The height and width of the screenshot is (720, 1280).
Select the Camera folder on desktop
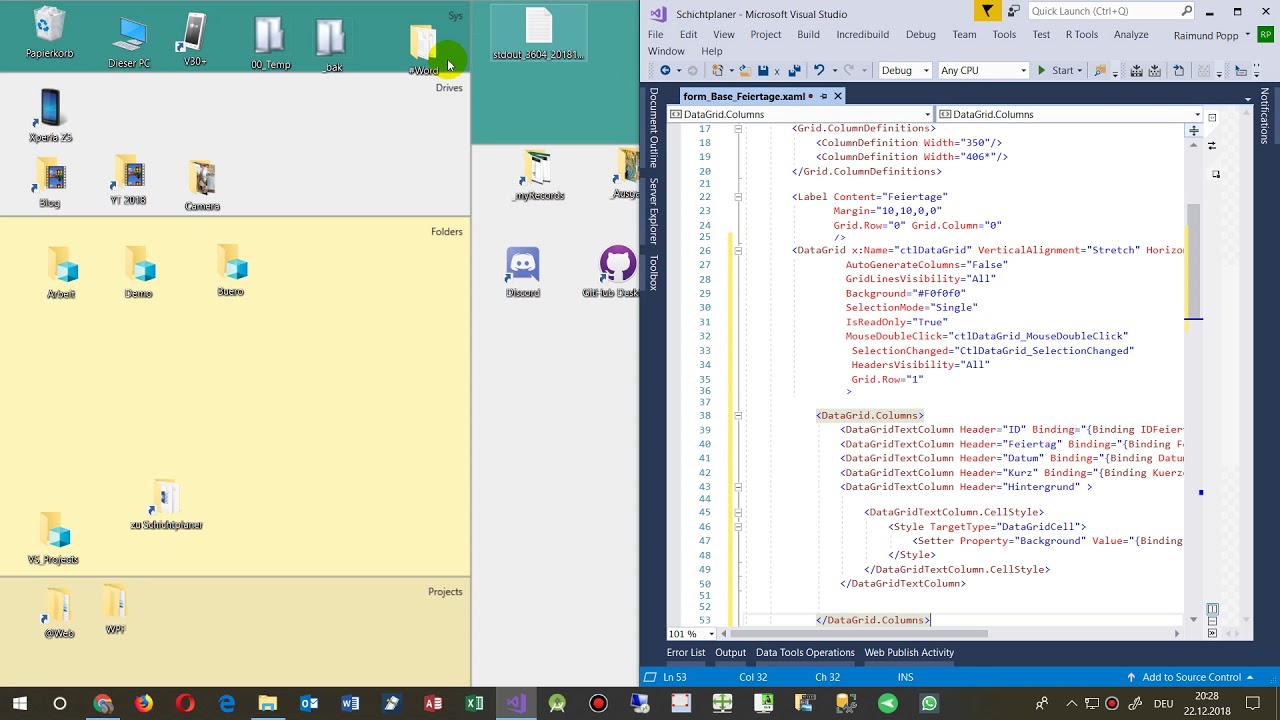click(x=202, y=186)
